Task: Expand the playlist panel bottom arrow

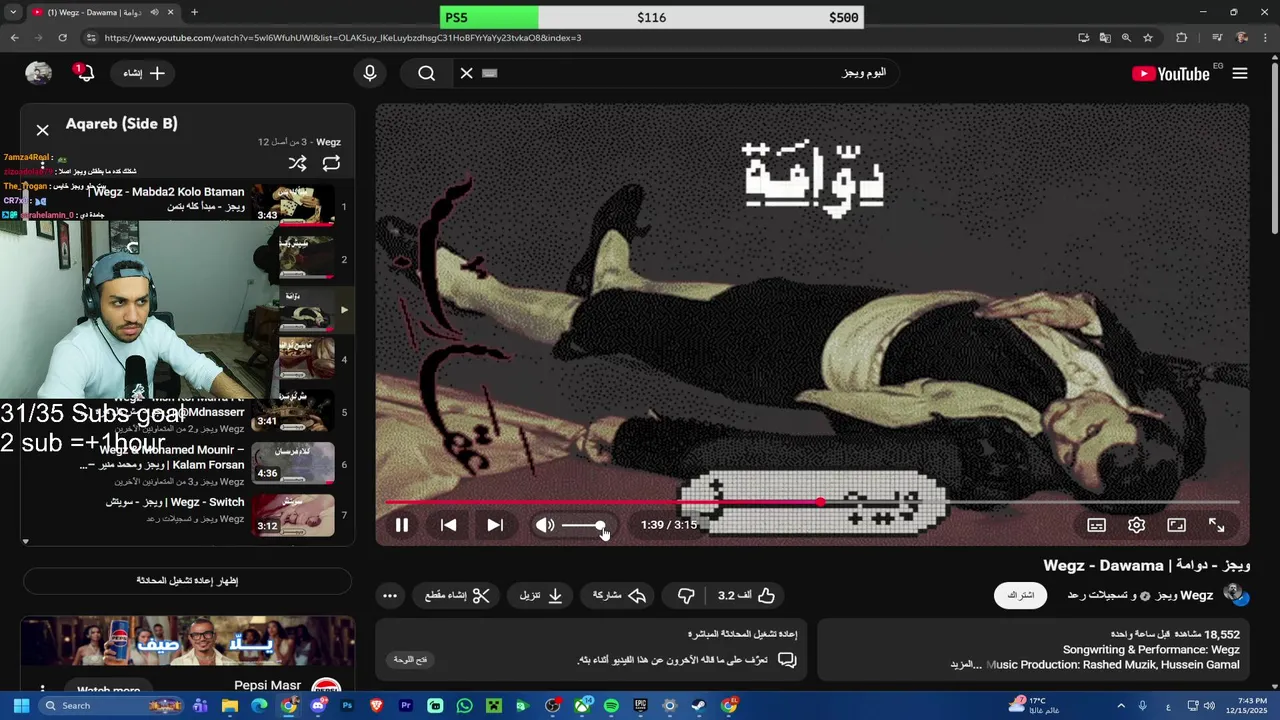Action: click(25, 541)
